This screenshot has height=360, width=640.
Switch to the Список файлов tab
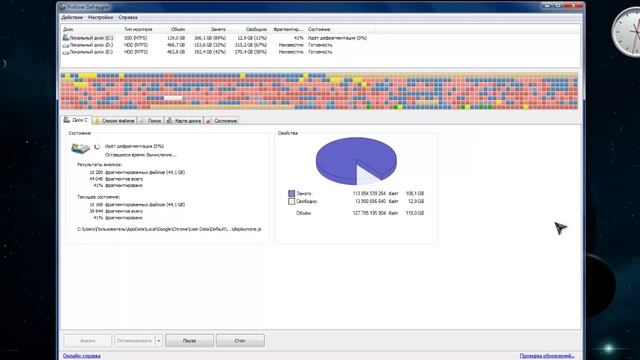click(114, 121)
